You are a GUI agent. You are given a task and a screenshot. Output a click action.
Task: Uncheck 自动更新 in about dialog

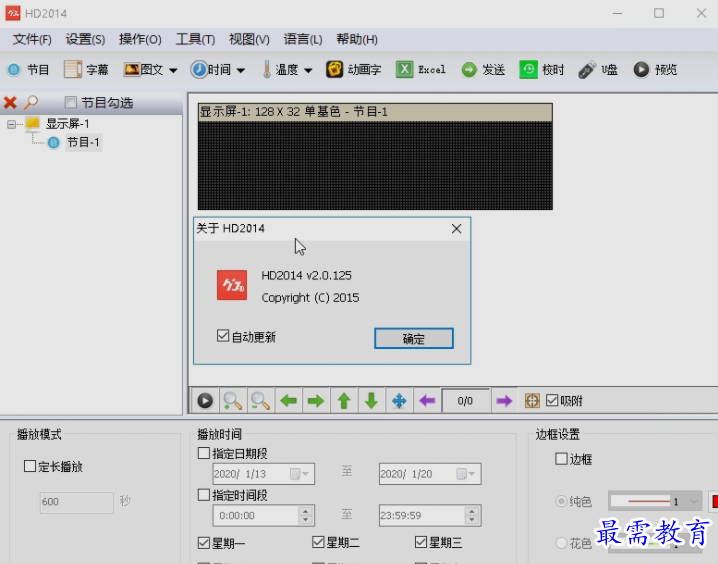click(x=223, y=336)
